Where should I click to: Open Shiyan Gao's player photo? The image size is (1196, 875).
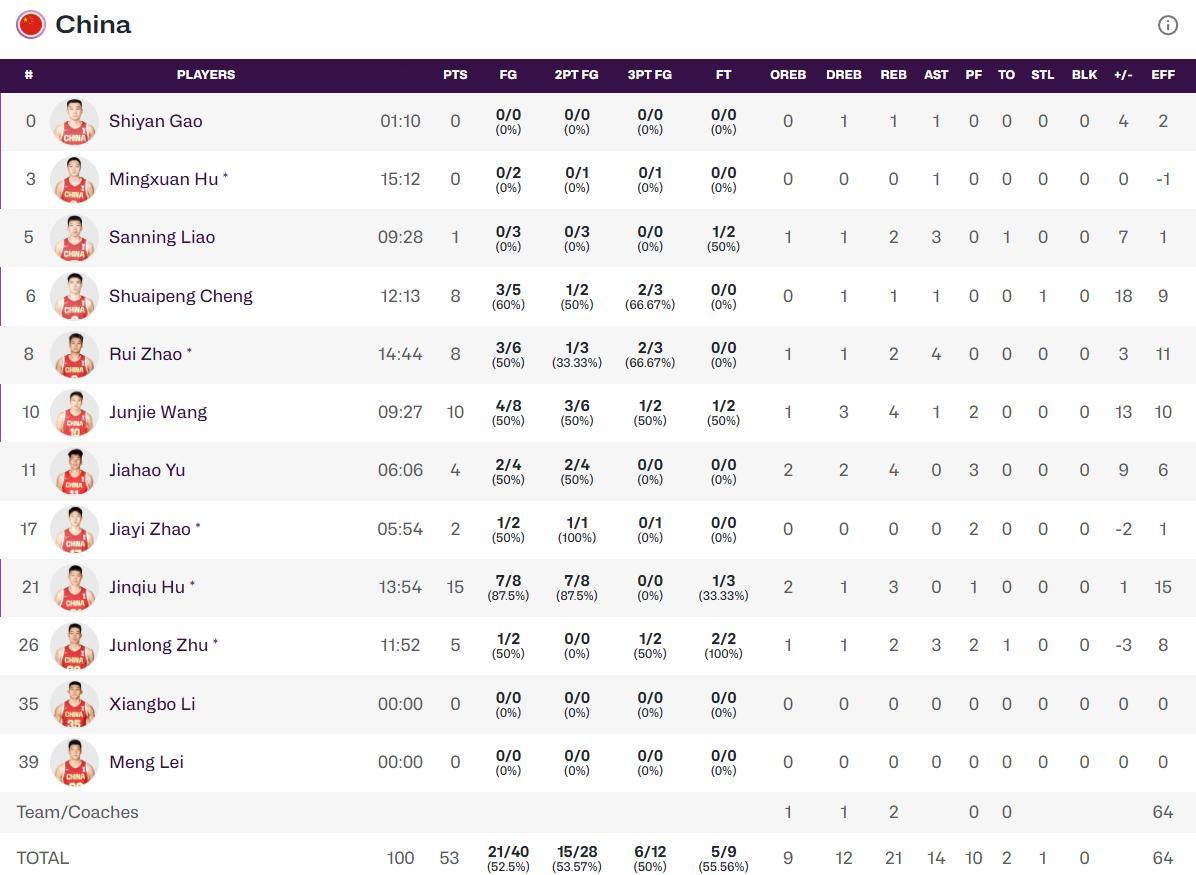click(74, 121)
